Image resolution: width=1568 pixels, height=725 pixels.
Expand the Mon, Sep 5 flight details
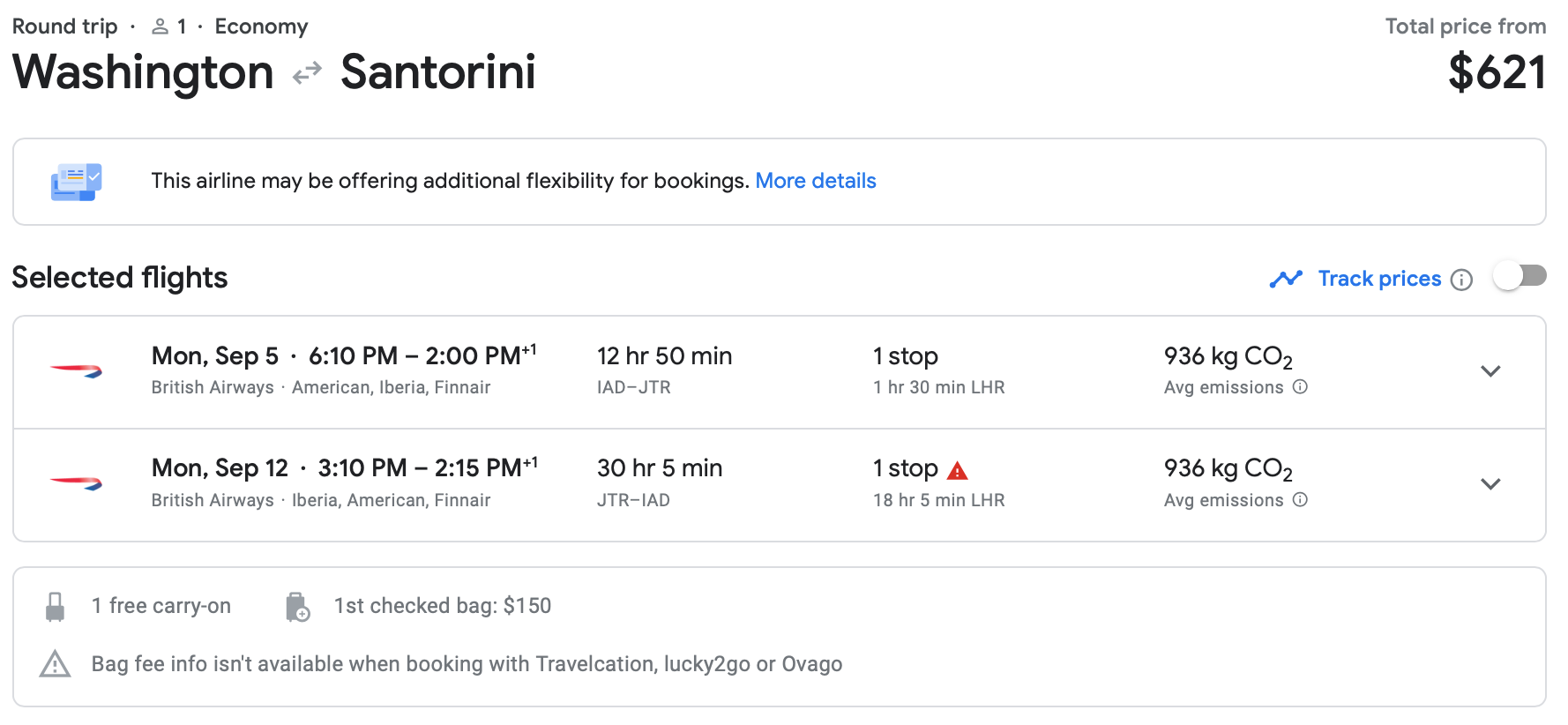[x=1490, y=371]
